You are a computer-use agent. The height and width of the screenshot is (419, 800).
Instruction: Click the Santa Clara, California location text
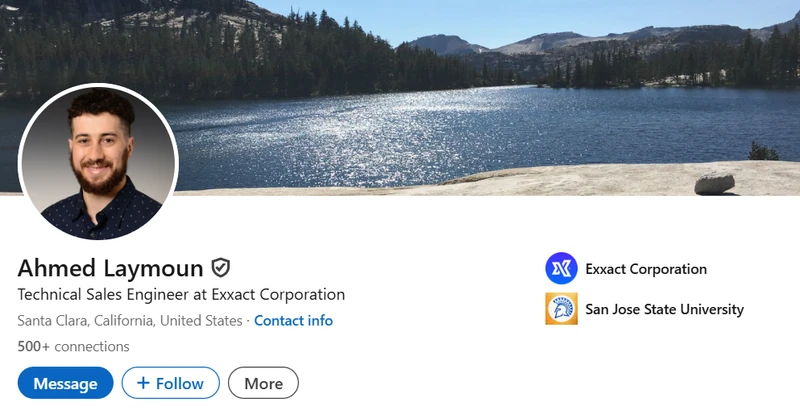[x=129, y=321]
